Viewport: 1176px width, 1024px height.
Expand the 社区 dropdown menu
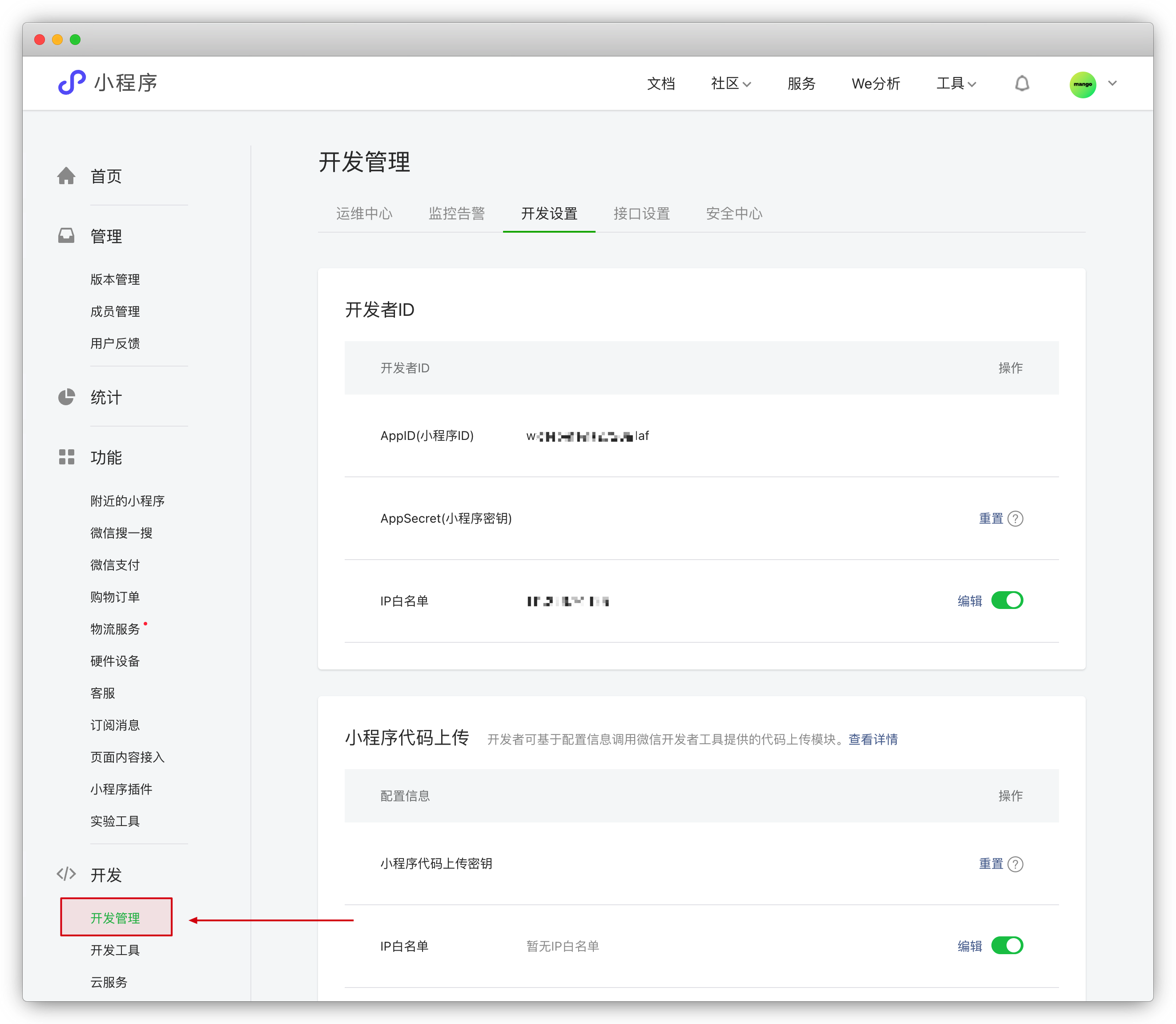(730, 84)
